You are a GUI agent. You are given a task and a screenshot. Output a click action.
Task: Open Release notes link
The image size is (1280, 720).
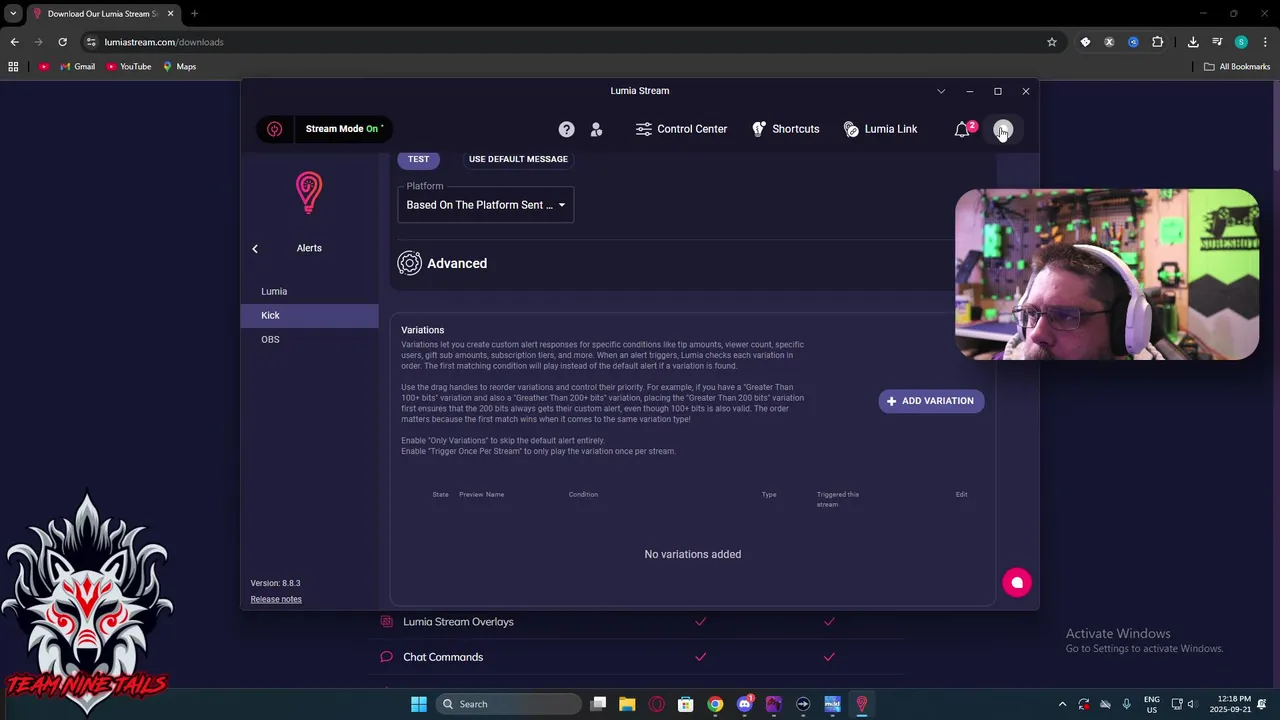click(276, 599)
